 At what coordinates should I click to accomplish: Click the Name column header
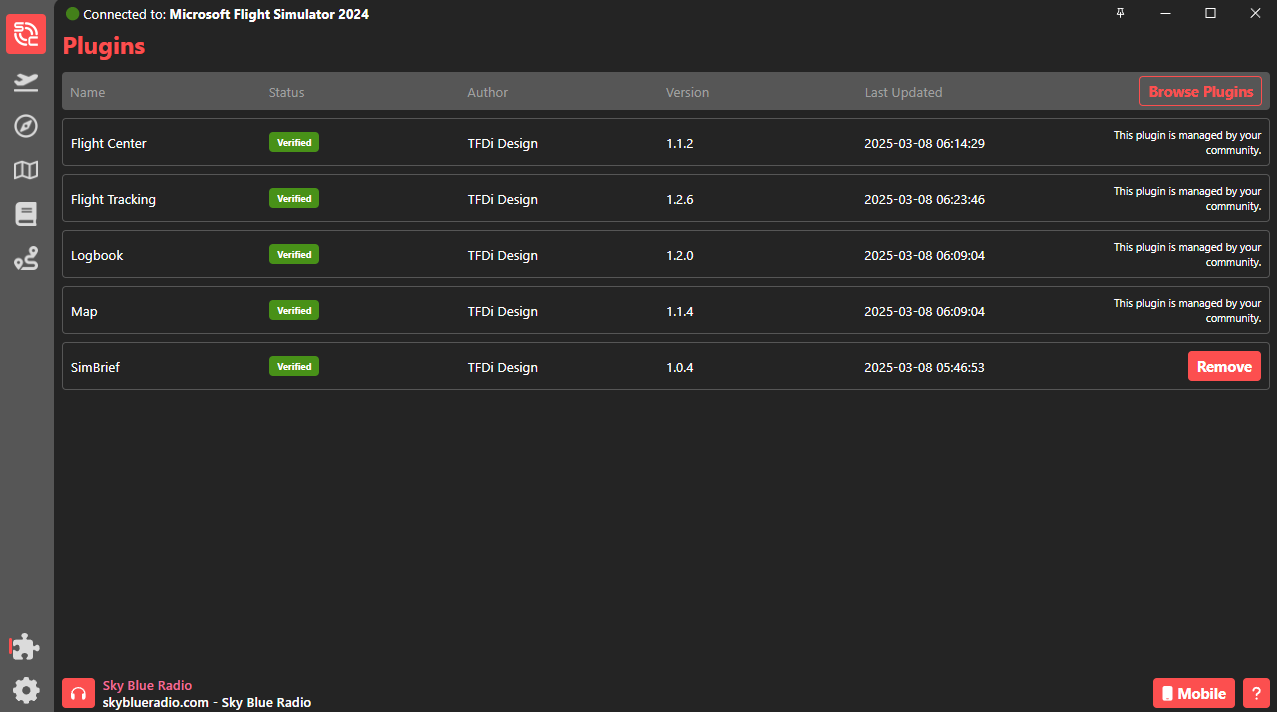[x=88, y=92]
